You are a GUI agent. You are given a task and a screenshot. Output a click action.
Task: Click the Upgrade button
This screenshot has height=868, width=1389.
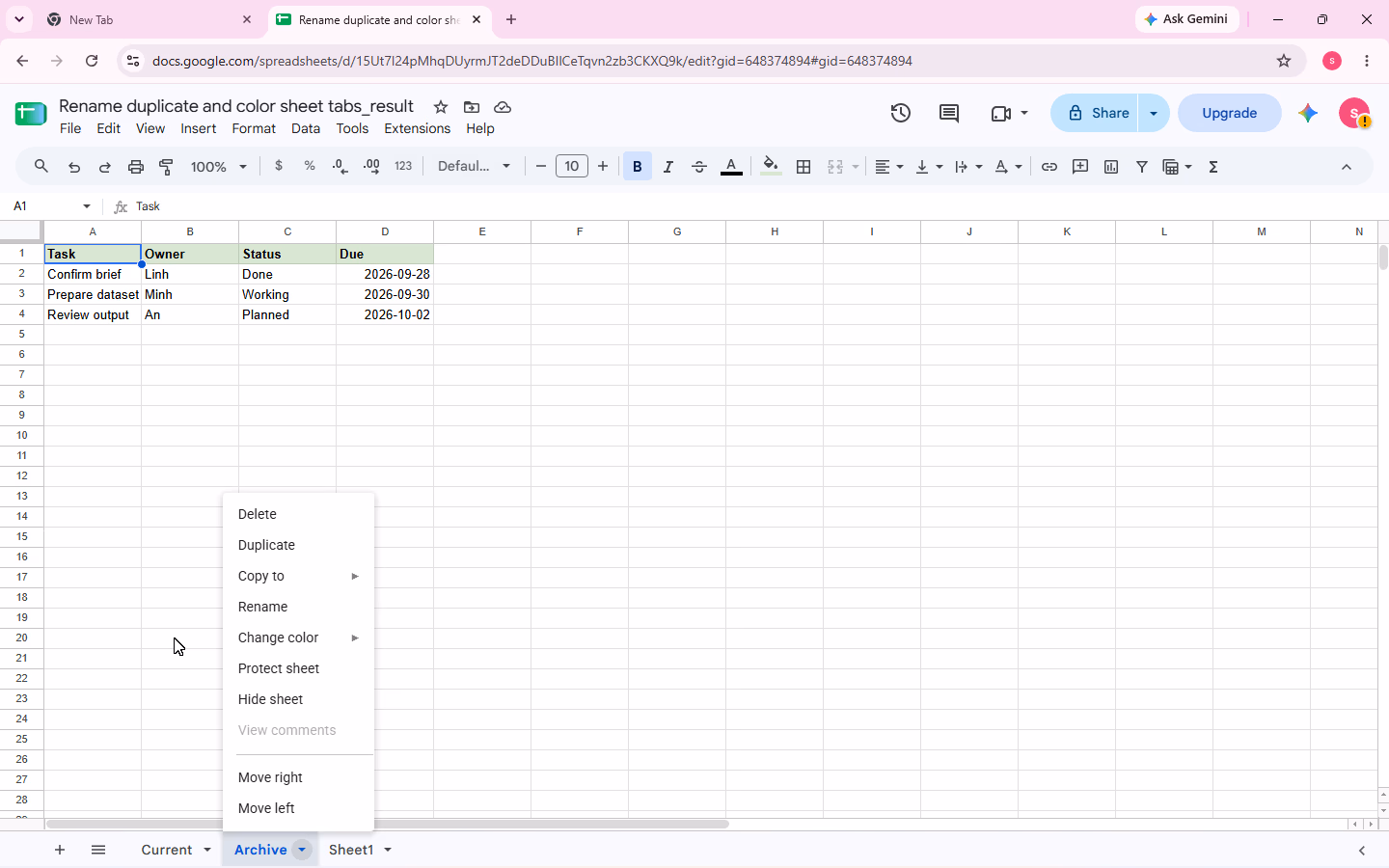point(1230,113)
